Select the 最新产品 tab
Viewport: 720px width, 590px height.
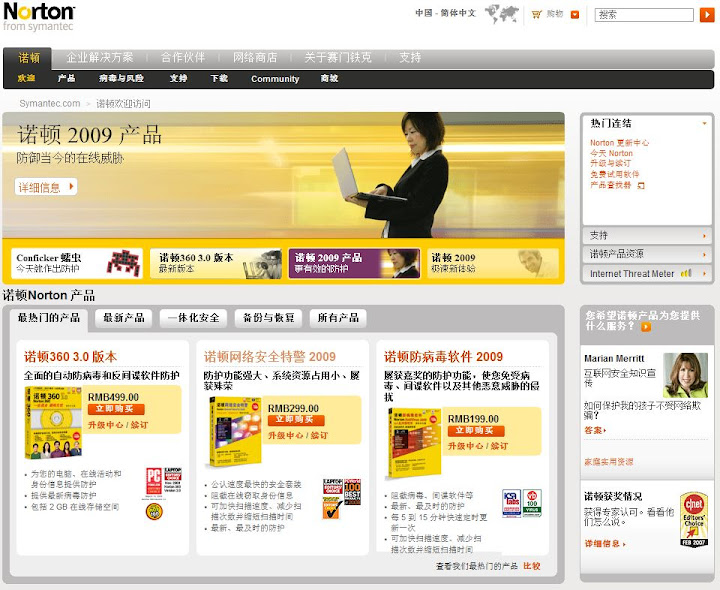pos(124,318)
